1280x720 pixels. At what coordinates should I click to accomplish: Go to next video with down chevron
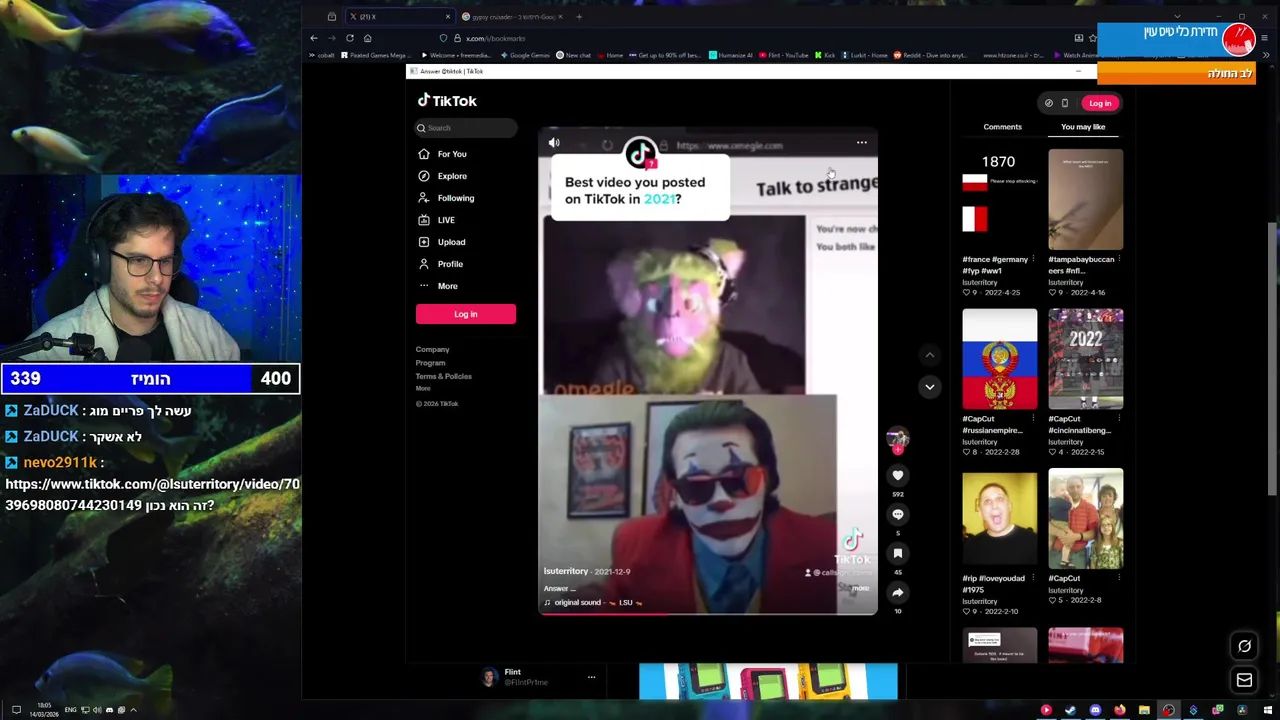tap(929, 387)
